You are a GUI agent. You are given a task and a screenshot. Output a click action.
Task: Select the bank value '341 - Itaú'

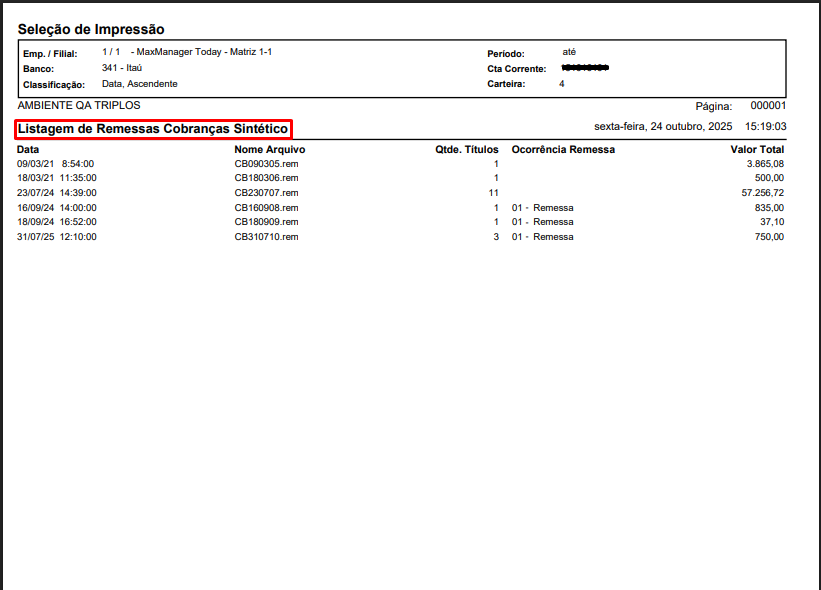click(122, 68)
